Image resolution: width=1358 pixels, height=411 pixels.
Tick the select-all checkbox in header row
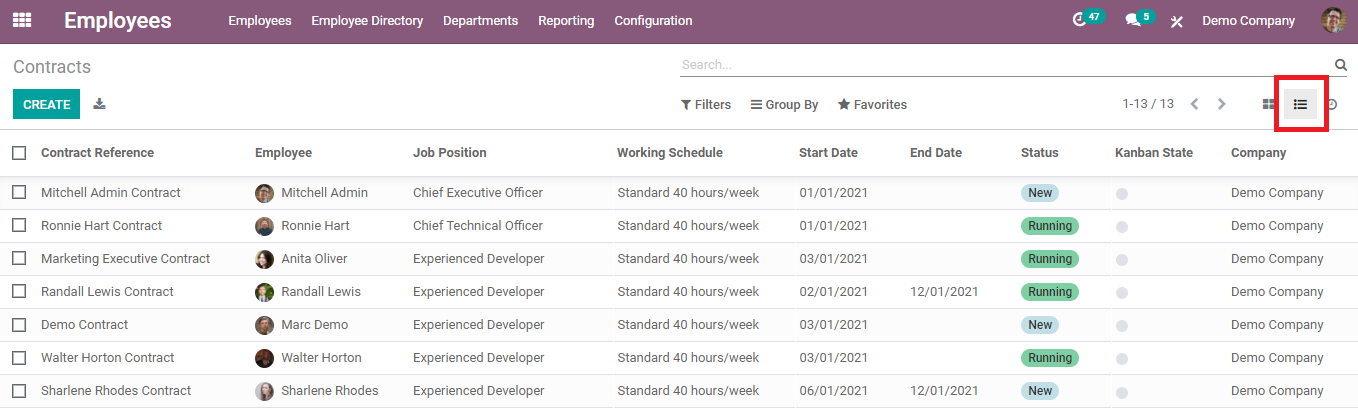click(19, 153)
